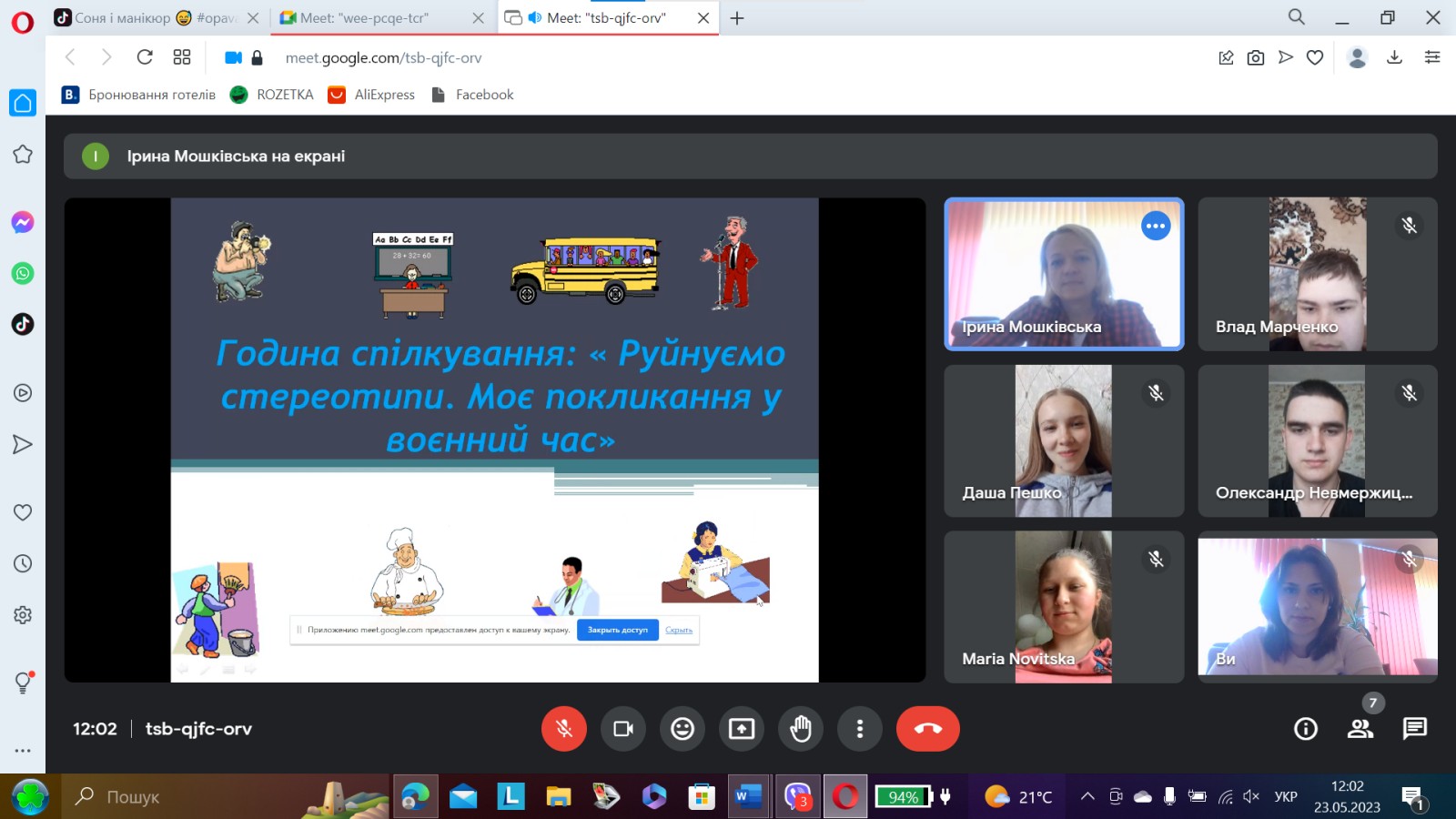Click the present screen icon
1456x819 pixels.
(742, 728)
